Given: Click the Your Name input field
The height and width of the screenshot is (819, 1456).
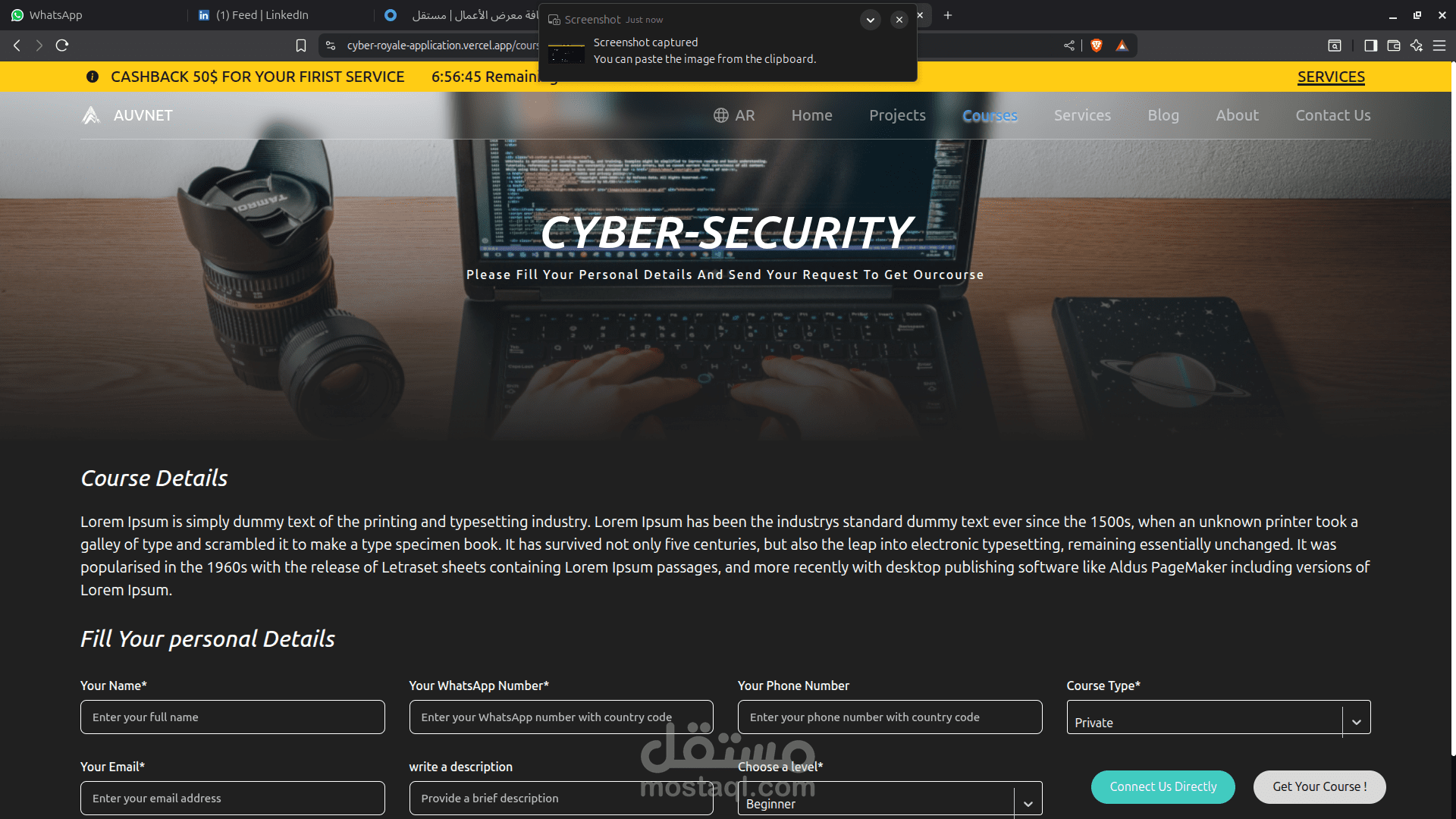Looking at the screenshot, I should click(x=233, y=717).
